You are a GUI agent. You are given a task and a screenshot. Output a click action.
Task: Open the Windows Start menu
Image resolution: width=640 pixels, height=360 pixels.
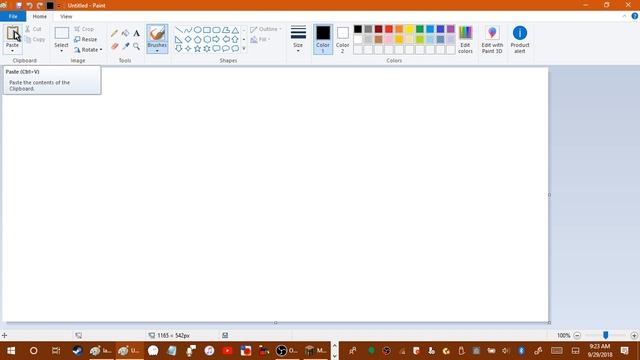click(x=11, y=351)
